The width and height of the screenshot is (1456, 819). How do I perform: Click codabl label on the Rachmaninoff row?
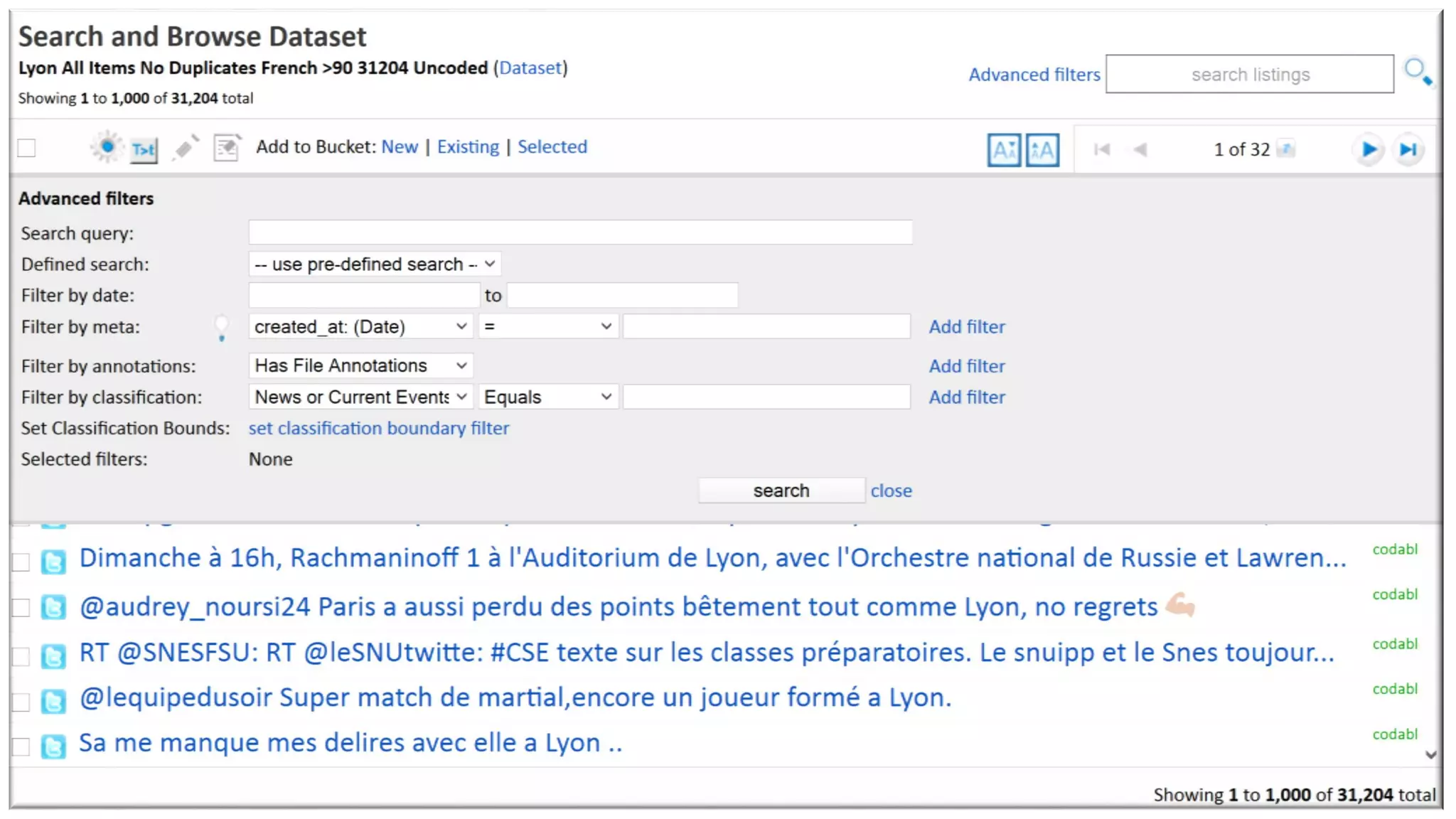(x=1395, y=550)
